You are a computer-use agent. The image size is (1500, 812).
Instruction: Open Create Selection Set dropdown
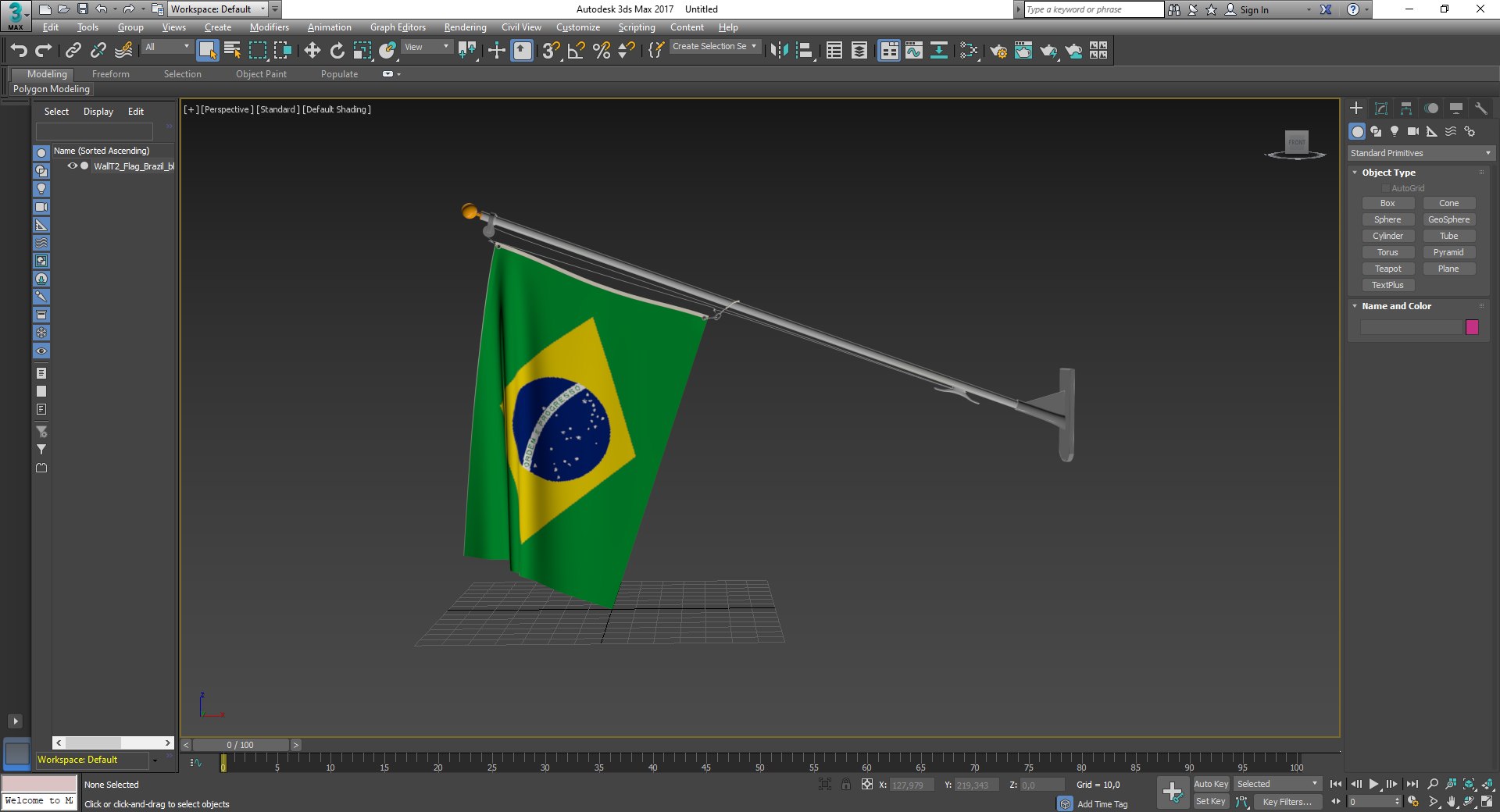(714, 47)
